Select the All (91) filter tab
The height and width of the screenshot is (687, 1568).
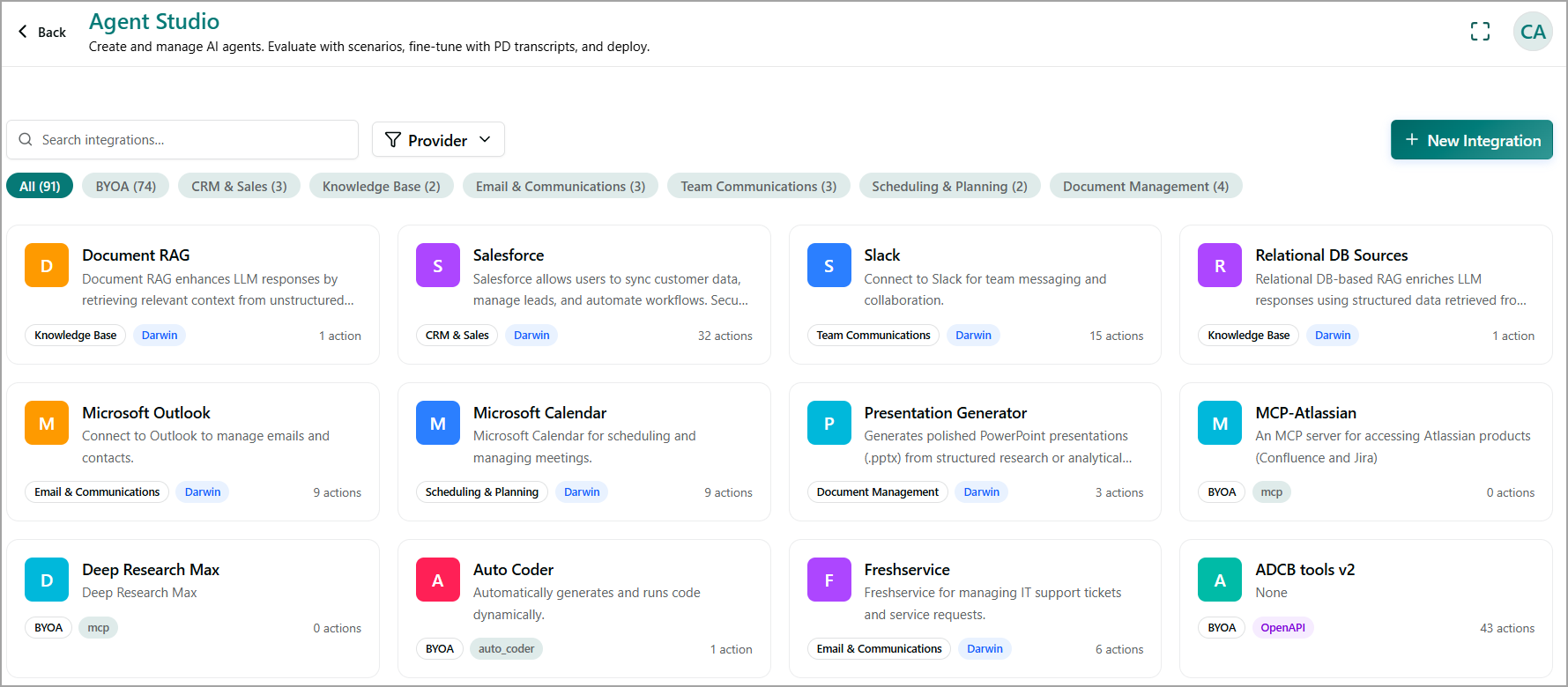[x=40, y=186]
